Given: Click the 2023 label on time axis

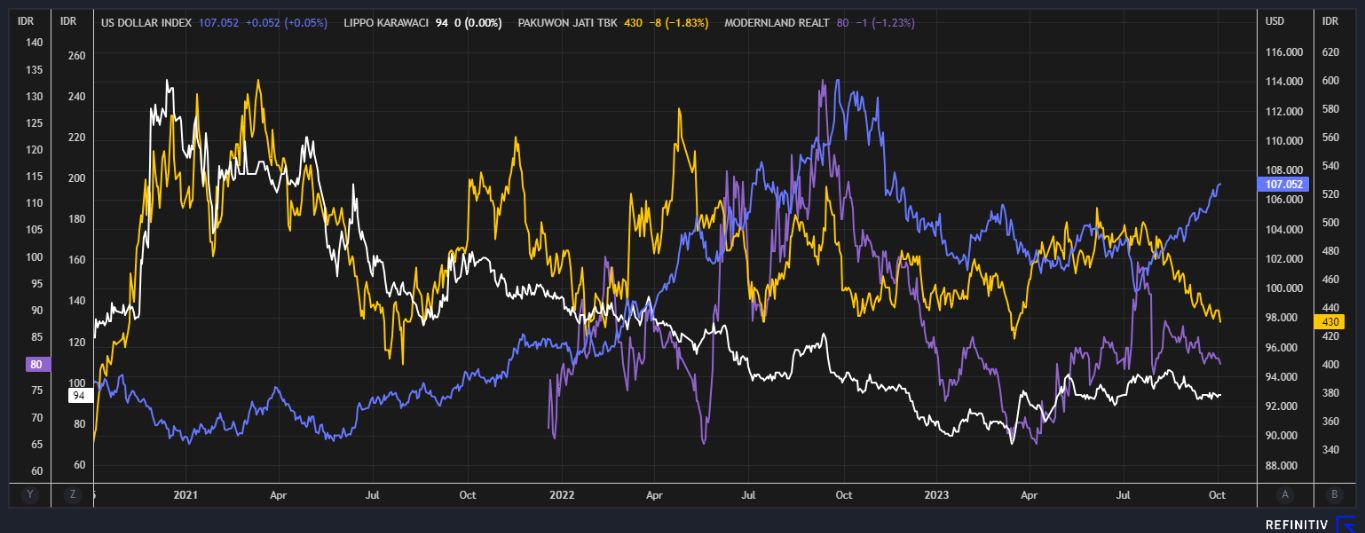Looking at the screenshot, I should coord(937,495).
